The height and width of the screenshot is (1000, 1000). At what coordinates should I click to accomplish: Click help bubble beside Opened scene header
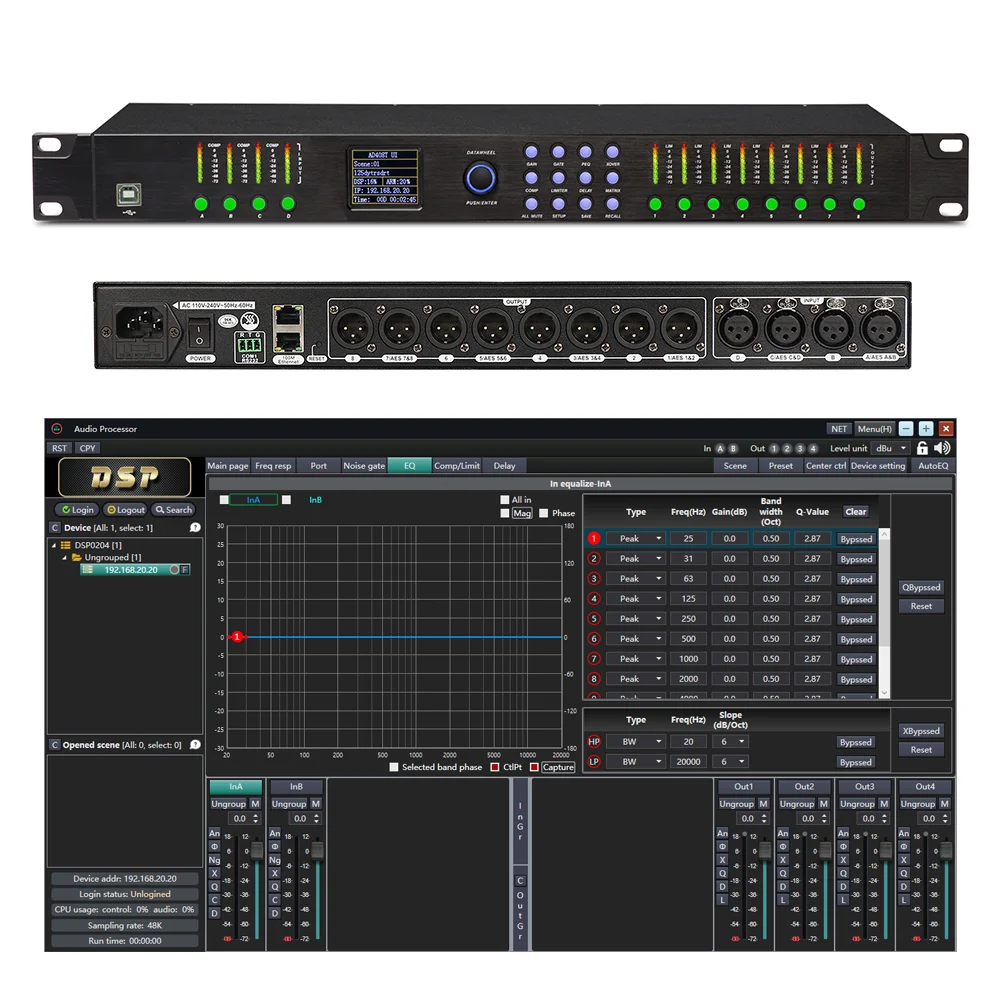click(195, 744)
